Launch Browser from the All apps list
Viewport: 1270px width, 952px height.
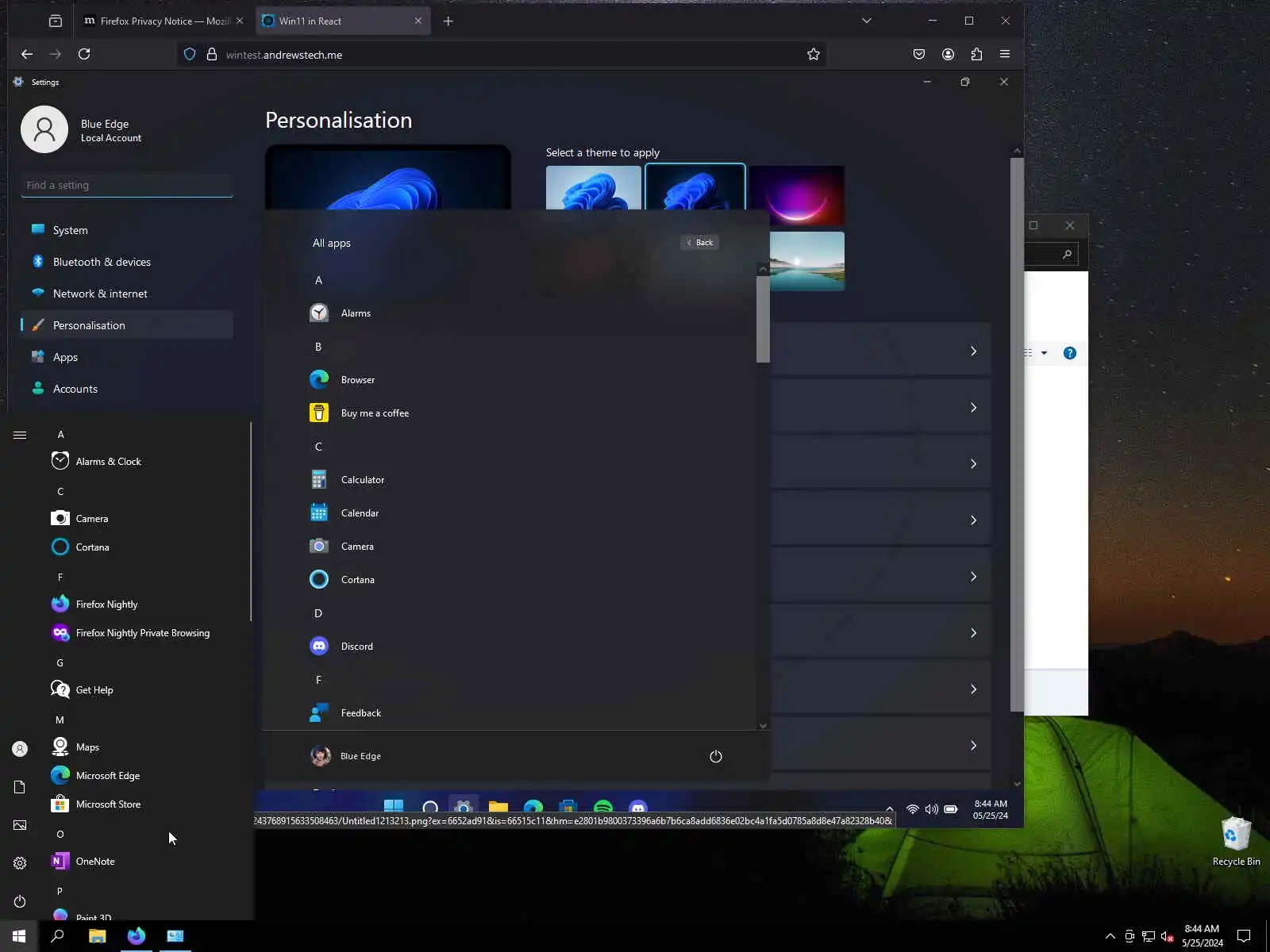pyautogui.click(x=342, y=380)
